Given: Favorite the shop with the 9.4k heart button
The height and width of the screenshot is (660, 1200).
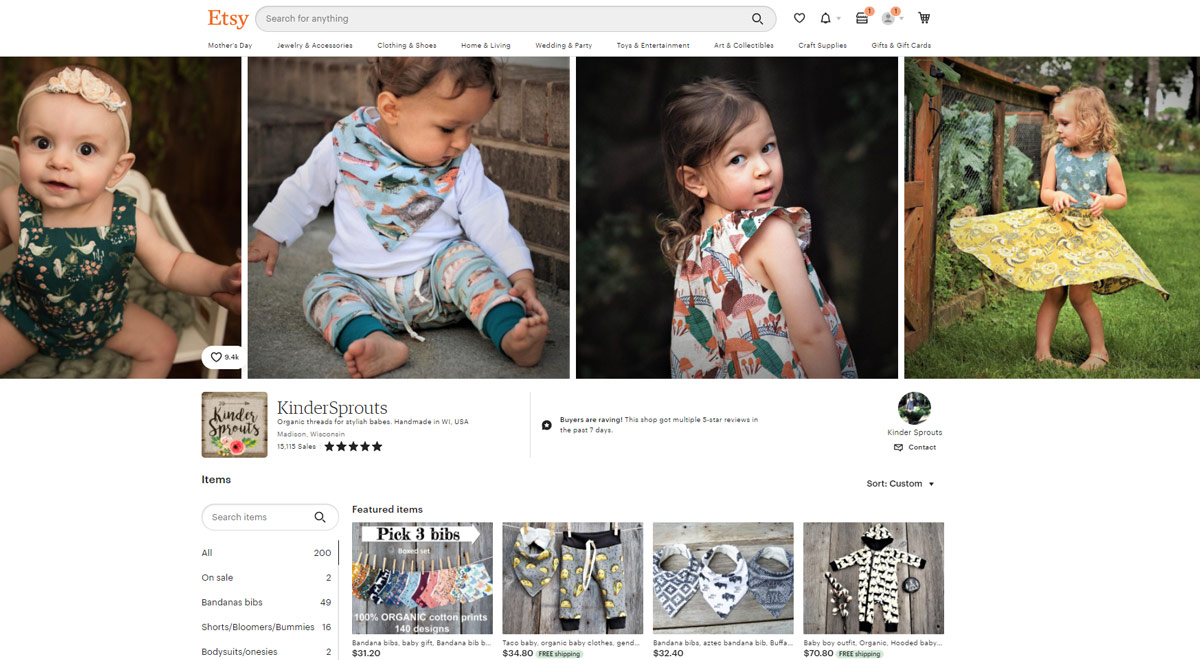Looking at the screenshot, I should coord(221,357).
